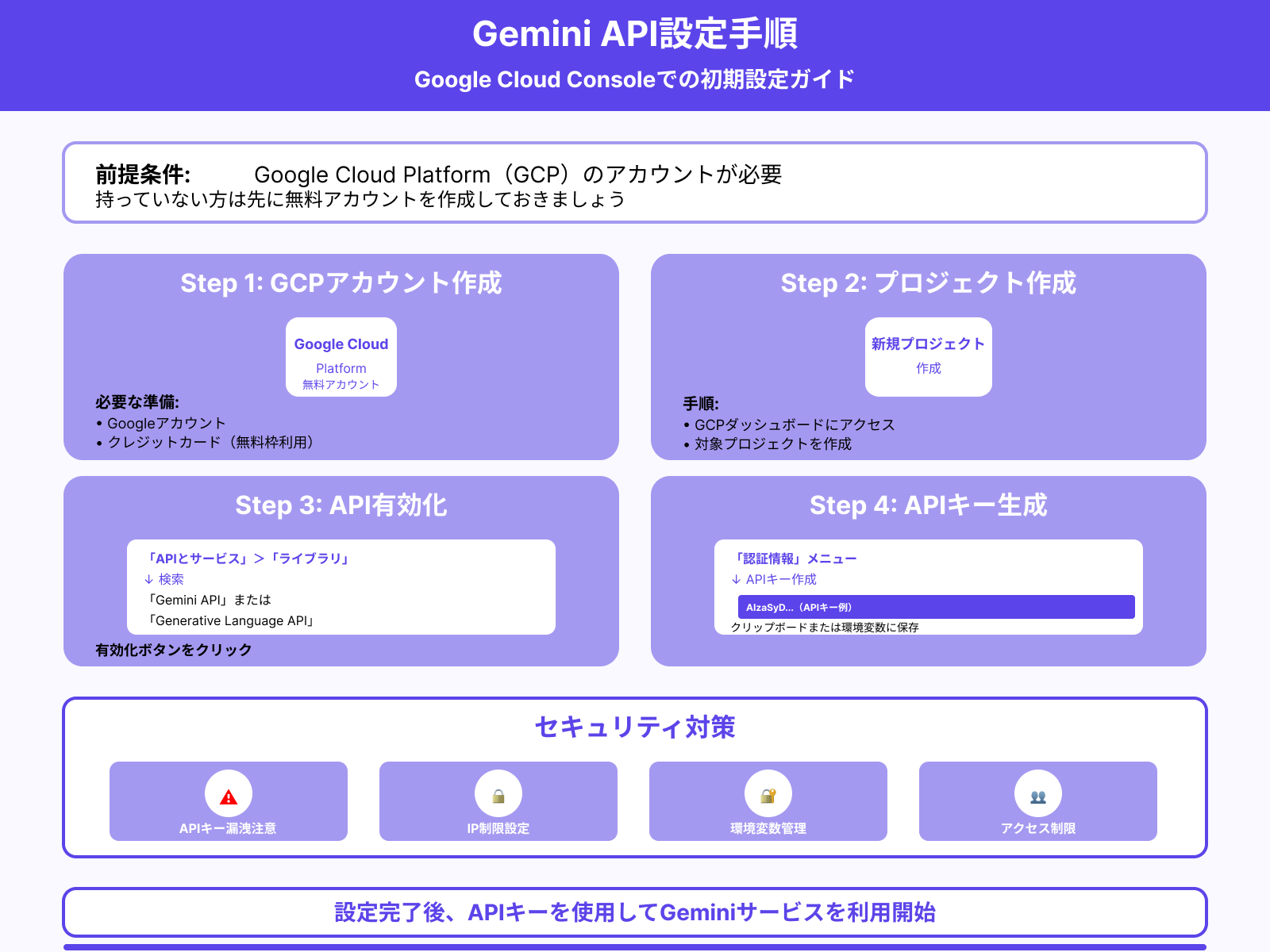Expand the Step 4: APIキー生成 panel

[x=929, y=505]
